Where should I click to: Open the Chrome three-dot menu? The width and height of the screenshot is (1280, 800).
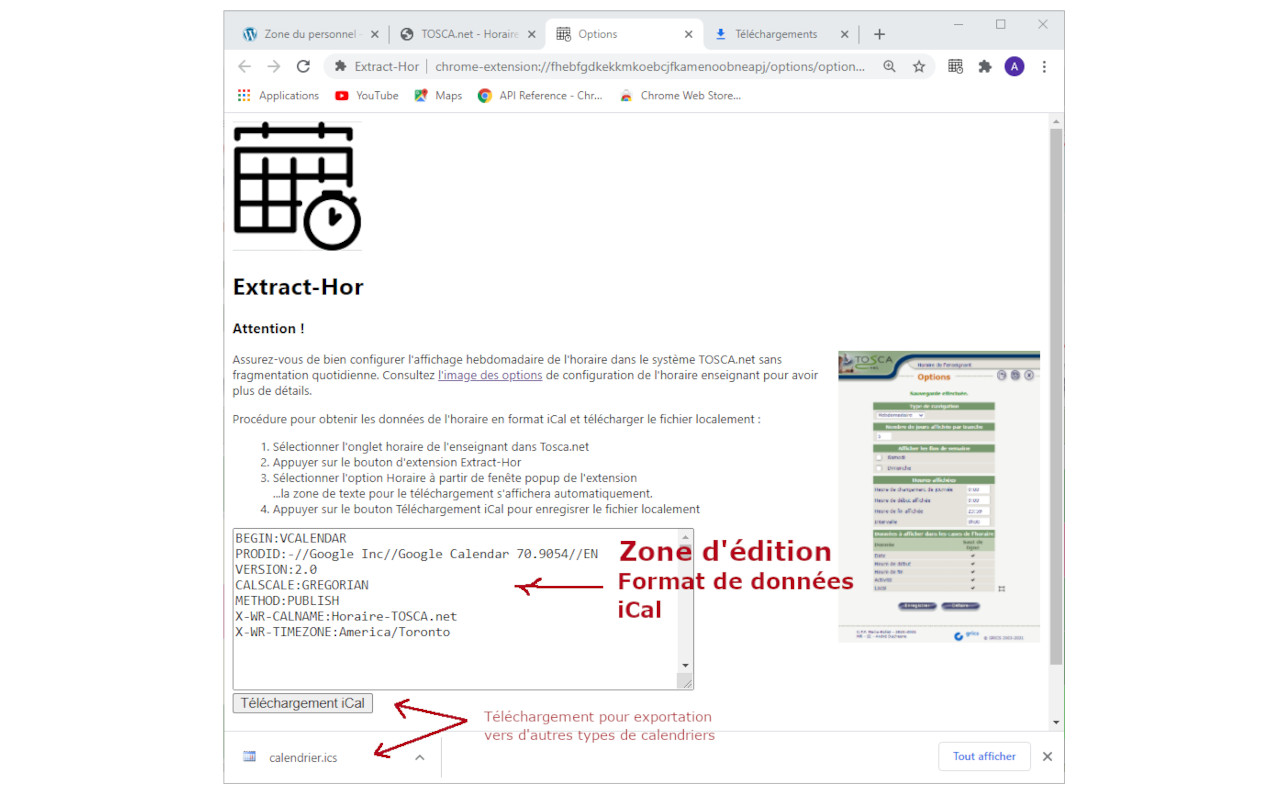[1044, 66]
